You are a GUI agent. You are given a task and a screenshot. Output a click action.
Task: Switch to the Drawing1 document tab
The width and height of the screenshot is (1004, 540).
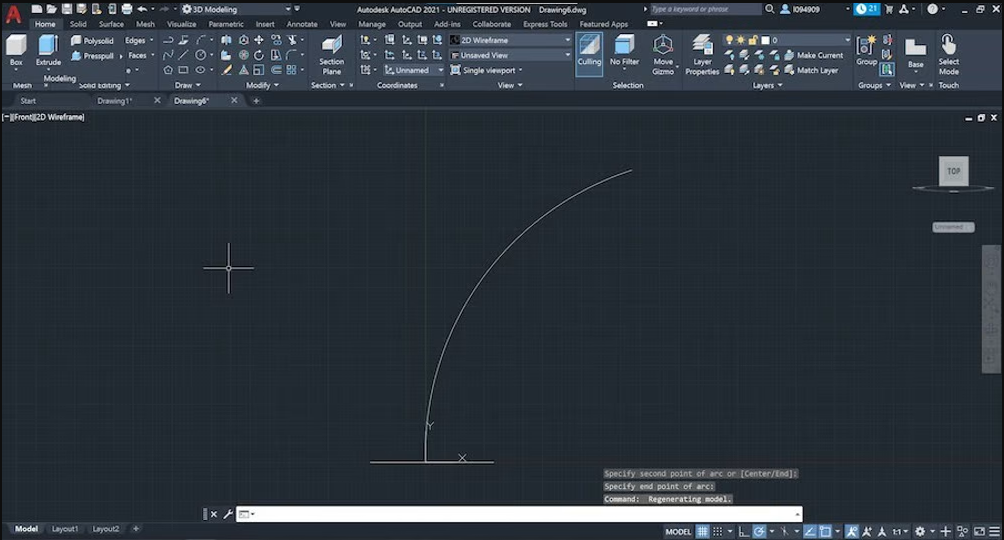click(x=115, y=101)
